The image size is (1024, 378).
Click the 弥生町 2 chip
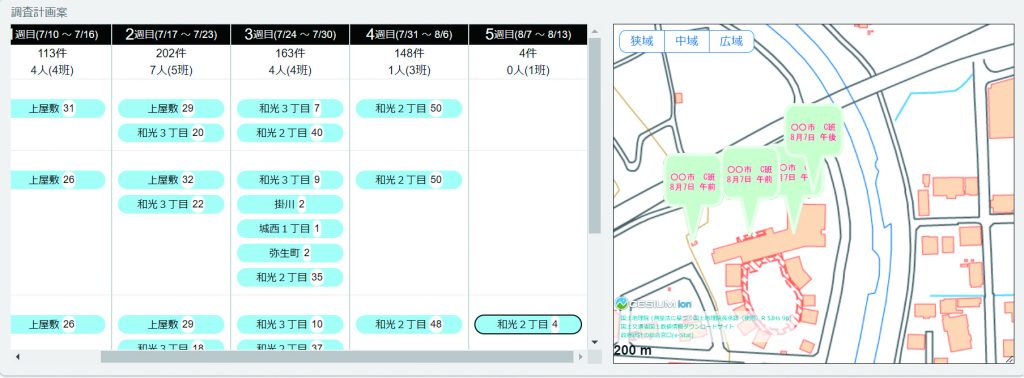pyautogui.click(x=290, y=253)
